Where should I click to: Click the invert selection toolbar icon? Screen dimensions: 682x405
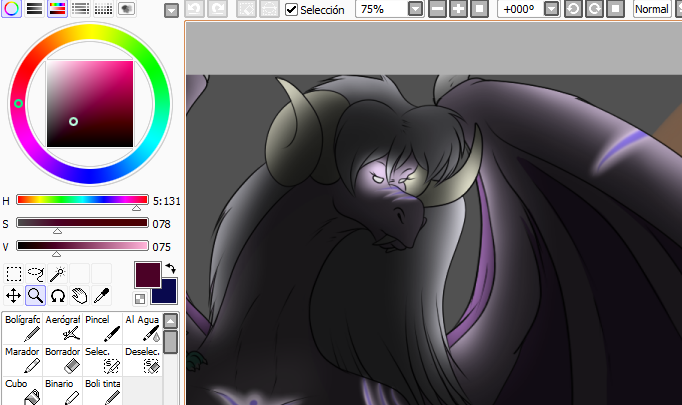click(x=269, y=9)
